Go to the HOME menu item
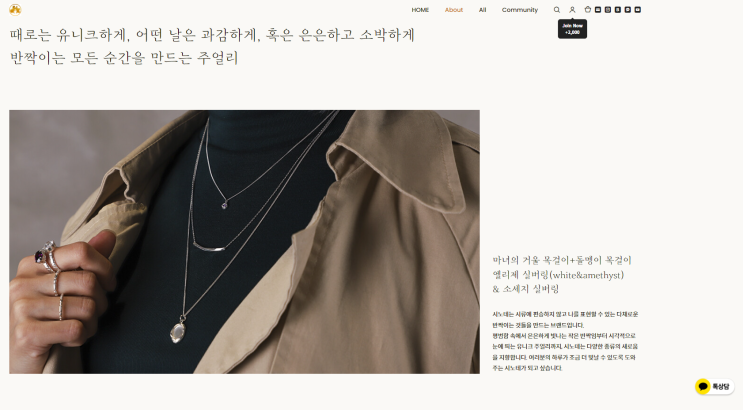This screenshot has height=410, width=743. tap(420, 10)
